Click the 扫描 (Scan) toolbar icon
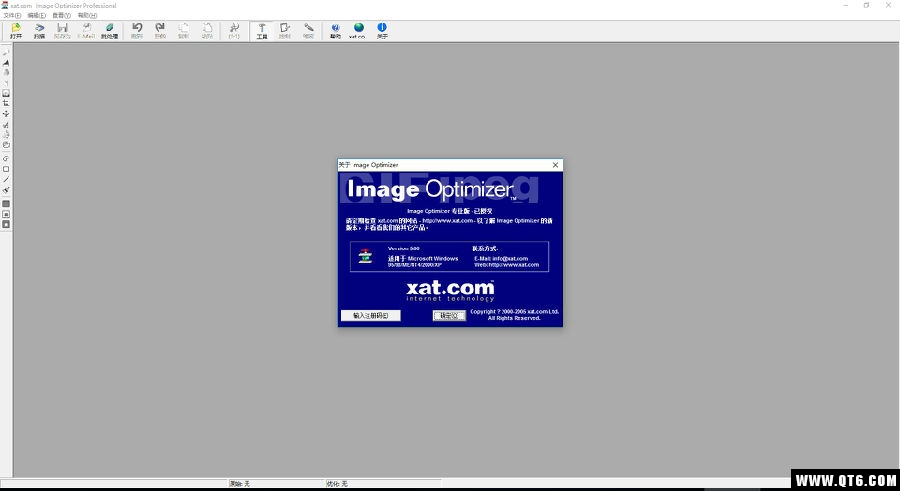900x491 pixels. [x=39, y=30]
